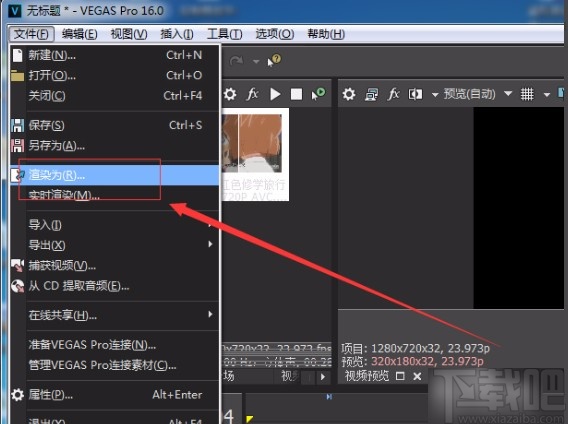Open the 文件(F) menu

coord(31,34)
